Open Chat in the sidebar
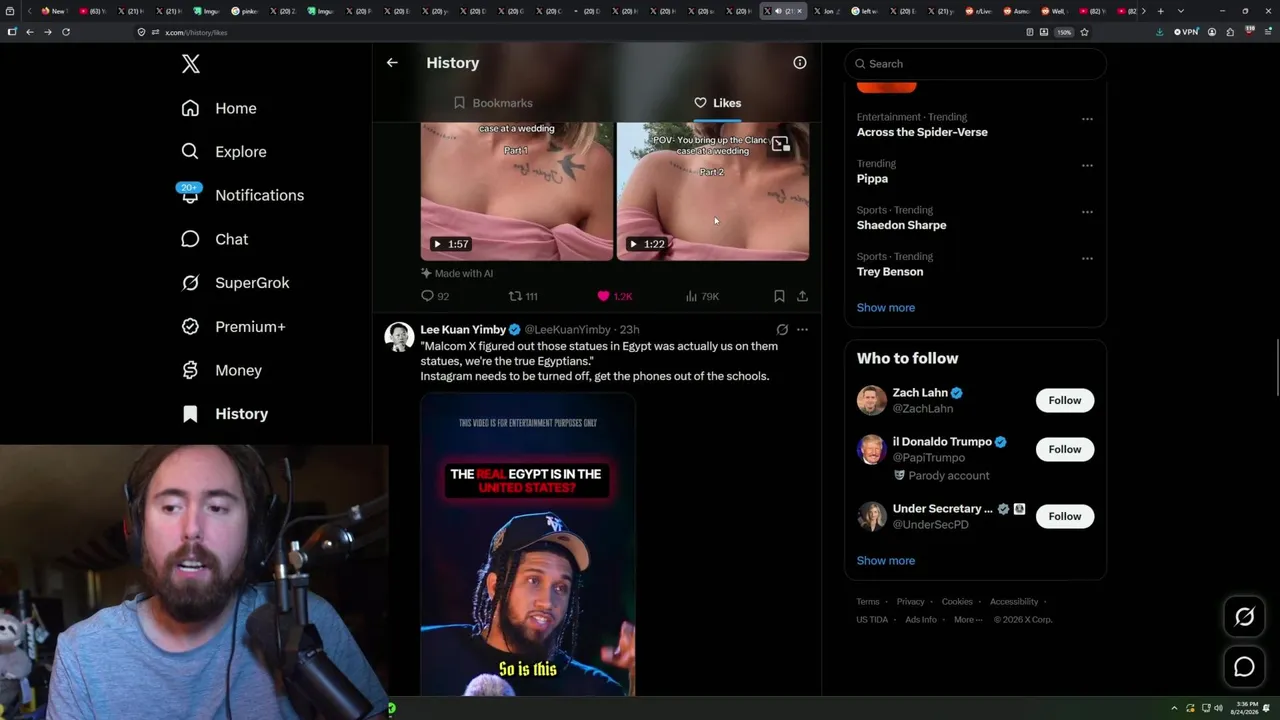 (x=214, y=239)
